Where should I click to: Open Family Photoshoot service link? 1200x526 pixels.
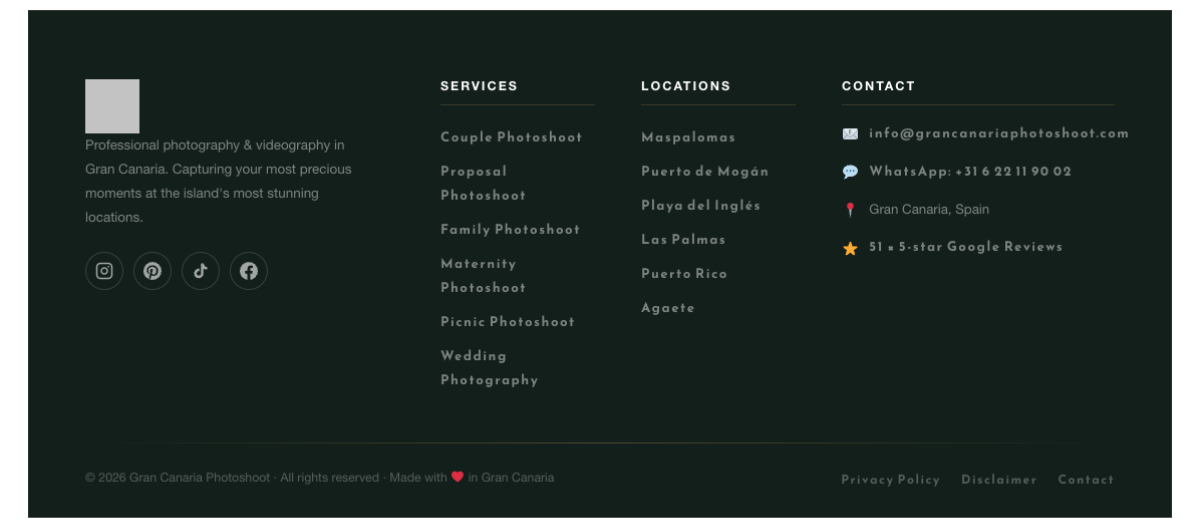[x=510, y=230]
